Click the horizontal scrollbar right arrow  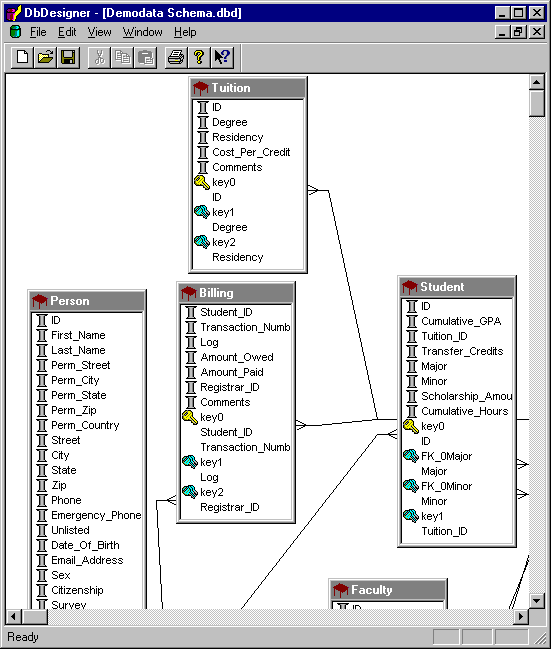click(x=521, y=617)
